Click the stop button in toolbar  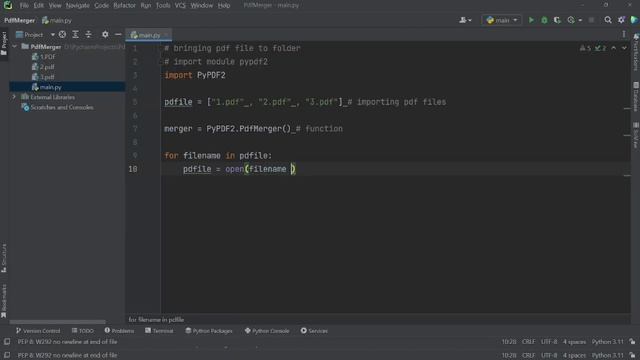pyautogui.click(x=591, y=20)
